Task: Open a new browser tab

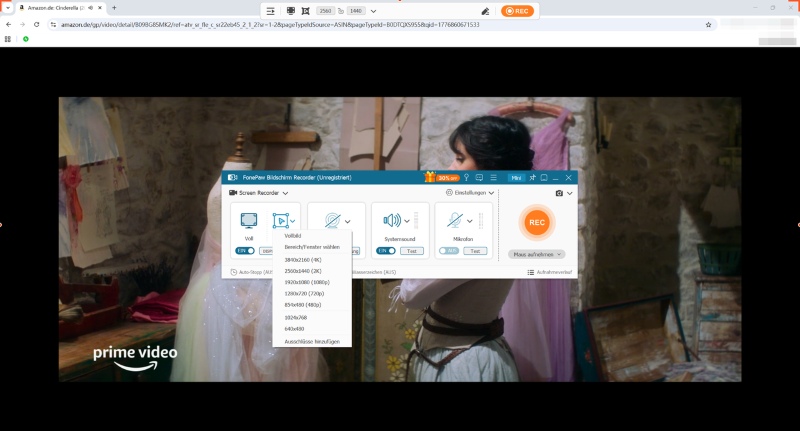Action: tap(114, 8)
